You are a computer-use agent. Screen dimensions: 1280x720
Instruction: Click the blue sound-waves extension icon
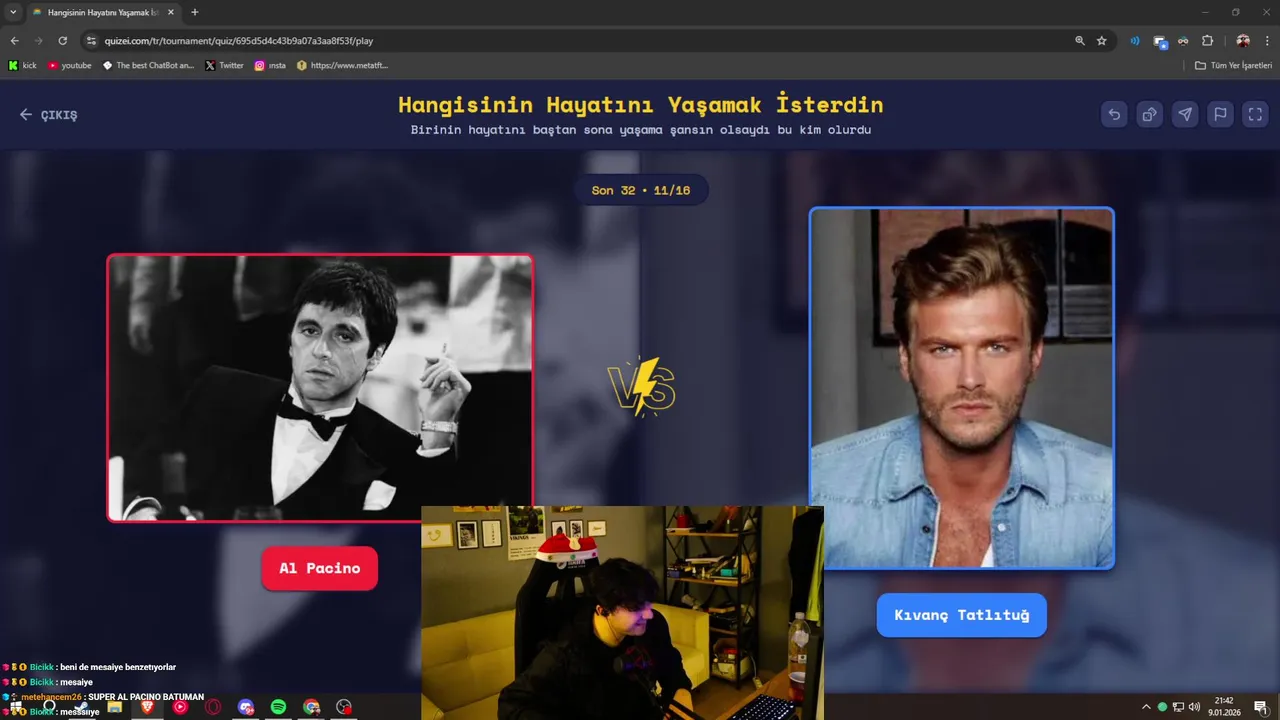tap(1135, 41)
